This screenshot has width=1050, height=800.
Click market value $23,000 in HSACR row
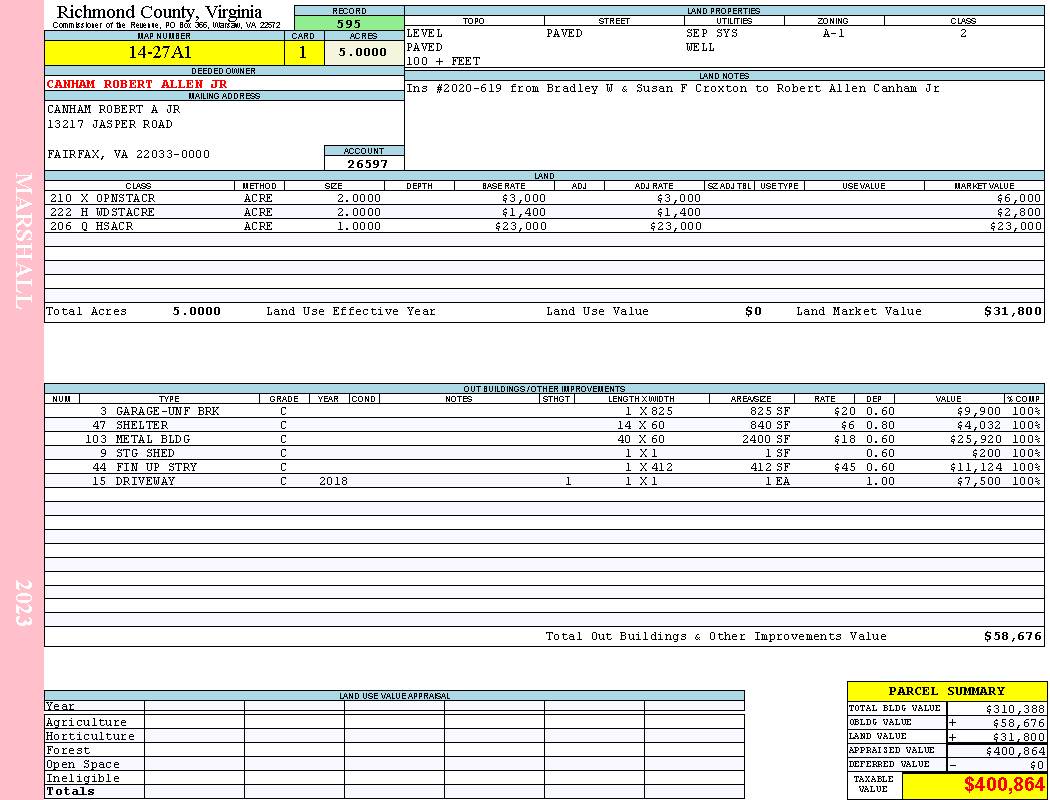coord(1015,227)
